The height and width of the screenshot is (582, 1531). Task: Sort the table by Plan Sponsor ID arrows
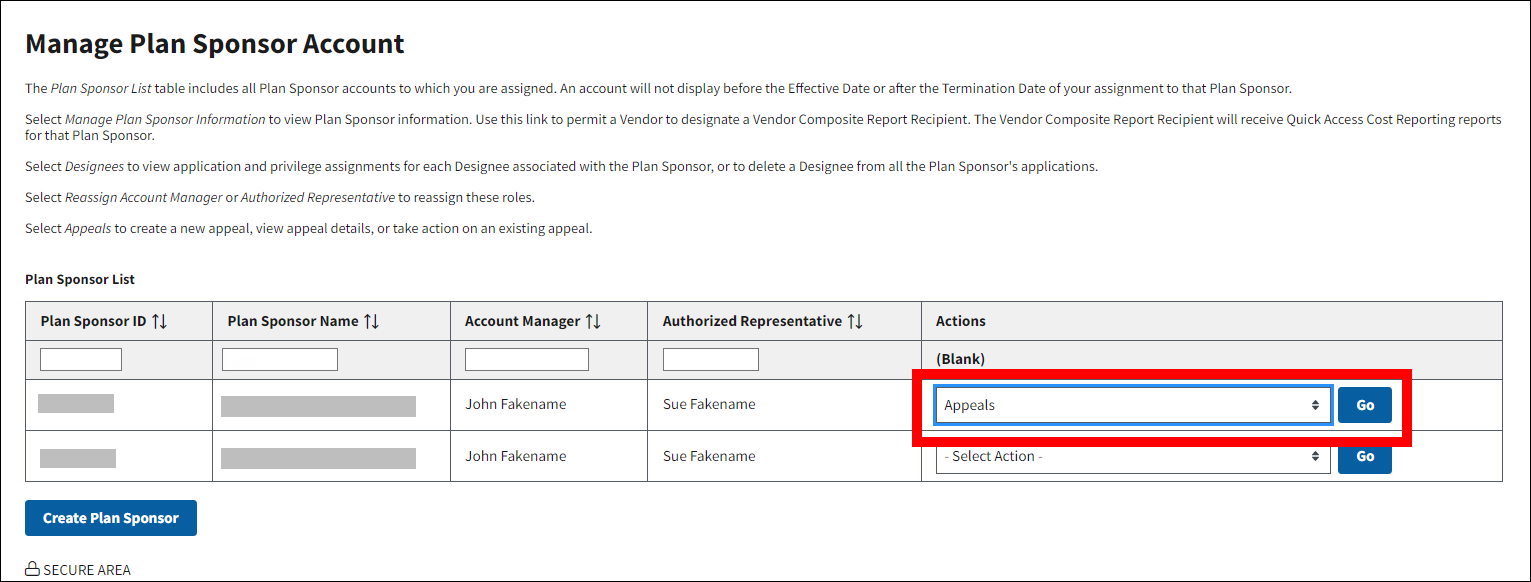[159, 321]
